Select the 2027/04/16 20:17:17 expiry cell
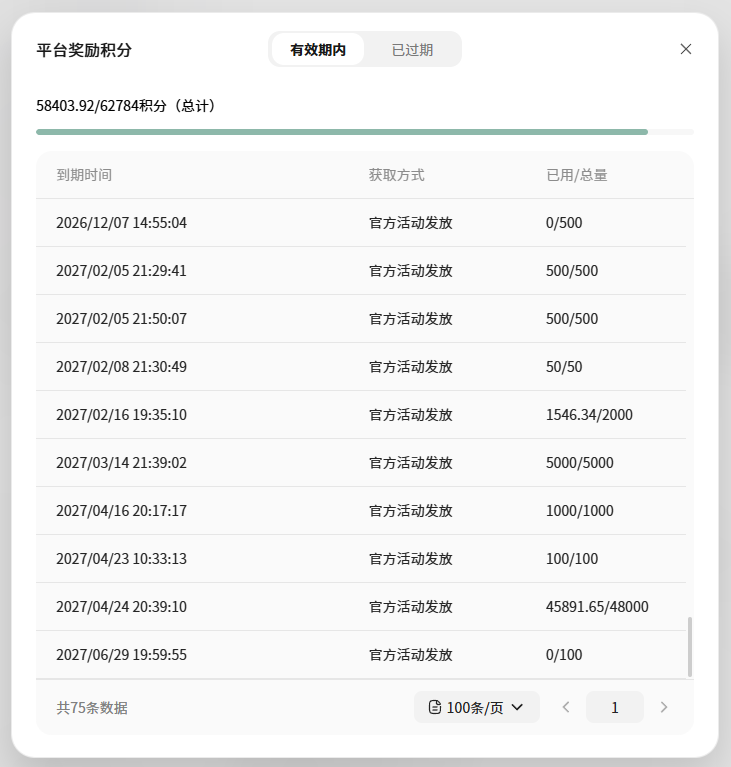The image size is (731, 767). point(121,510)
